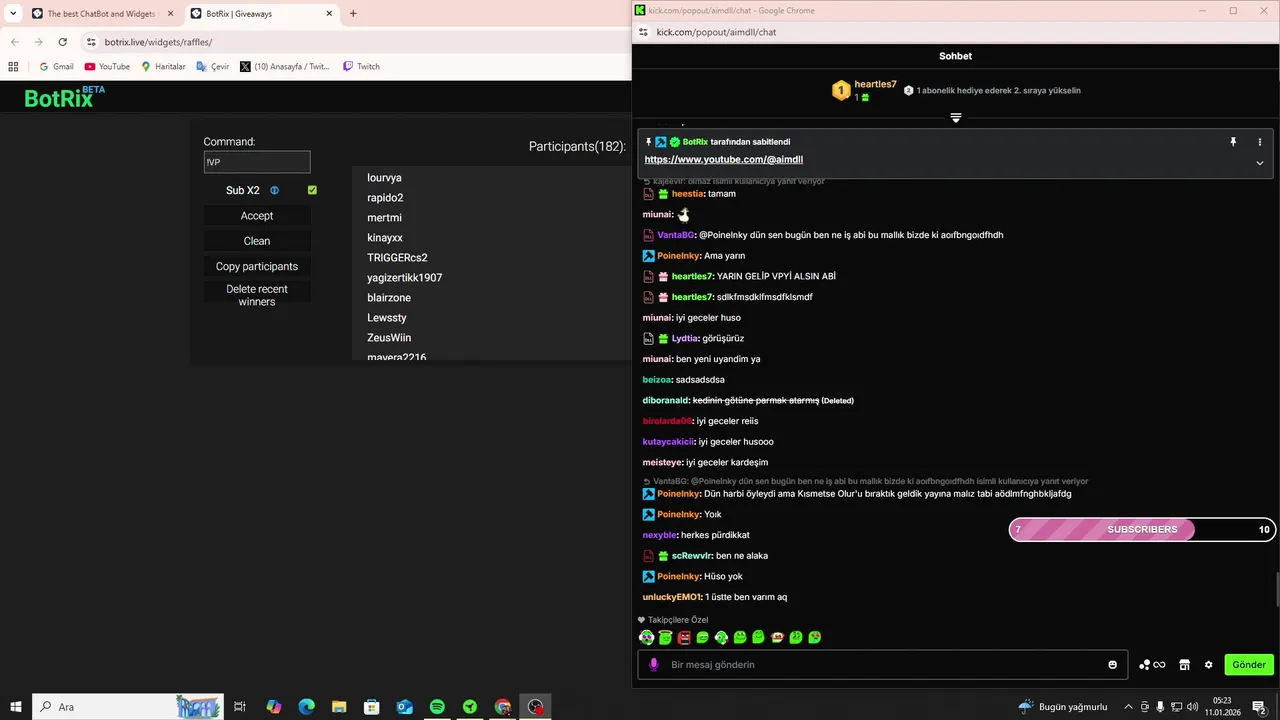Open the Chrome tab search dropdown
1280x720 pixels.
(13, 14)
